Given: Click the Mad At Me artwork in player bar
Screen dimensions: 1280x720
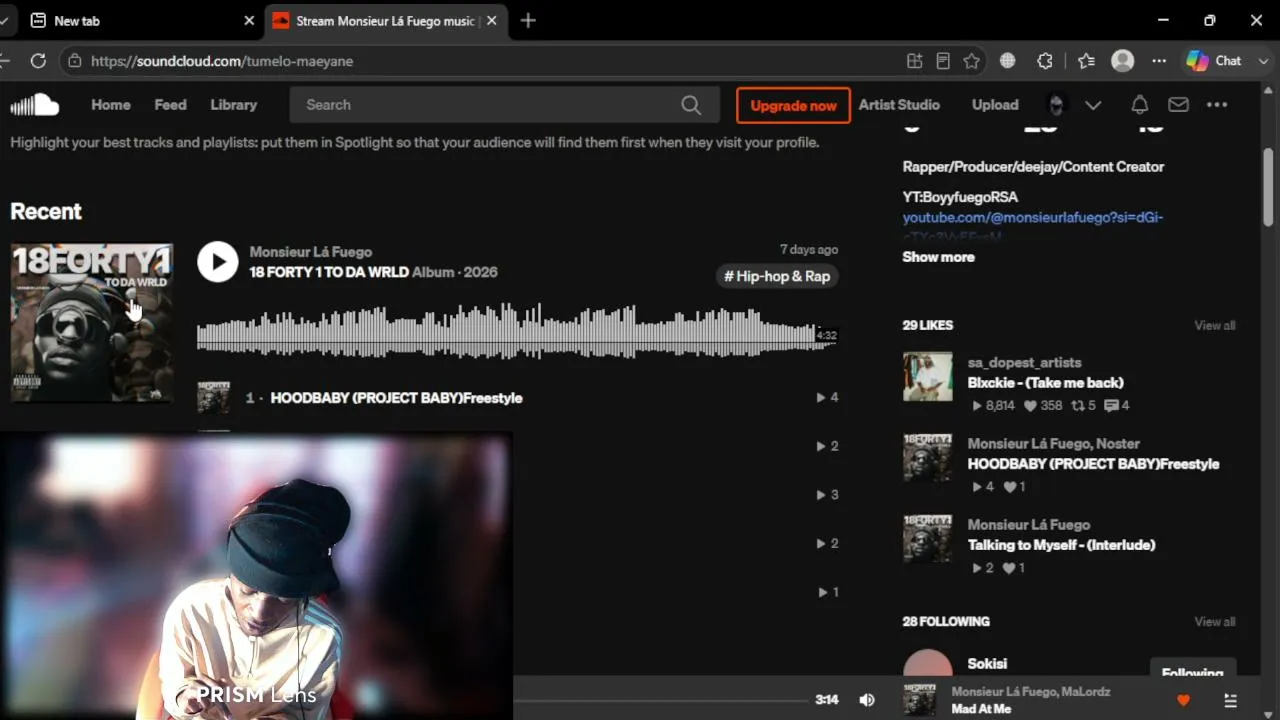Looking at the screenshot, I should point(919,700).
